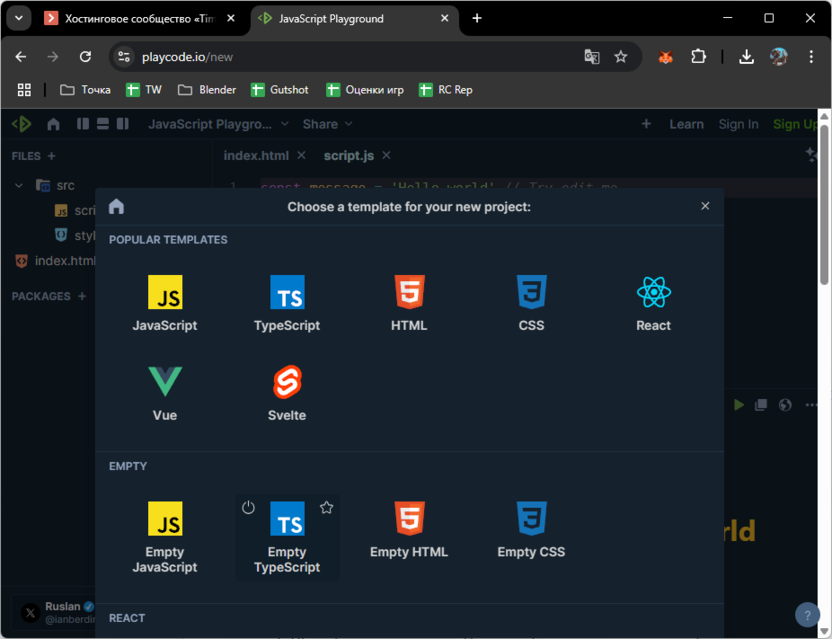This screenshot has width=832, height=639.
Task: Pick the Vue template
Action: pyautogui.click(x=165, y=393)
